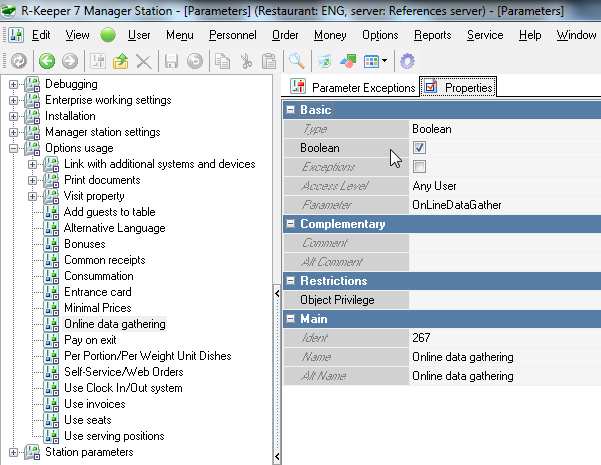Select Use seats parameter
The image size is (601, 465).
click(88, 420)
